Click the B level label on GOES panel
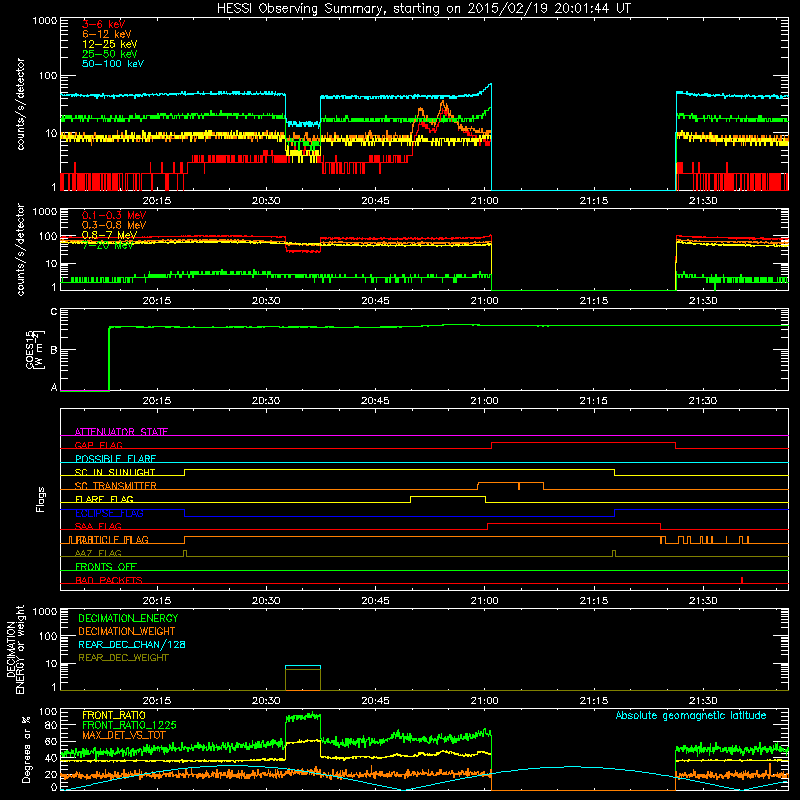800x800 pixels. [x=54, y=350]
